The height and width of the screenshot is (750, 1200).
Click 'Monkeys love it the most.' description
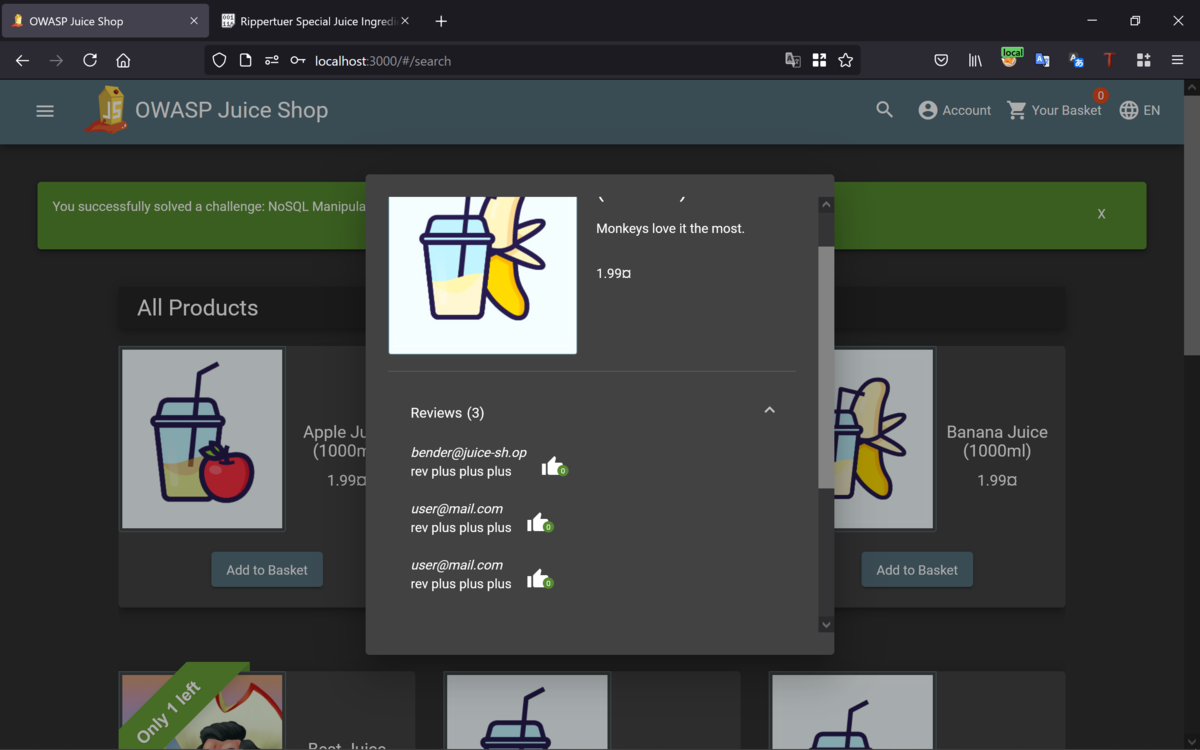tap(670, 228)
